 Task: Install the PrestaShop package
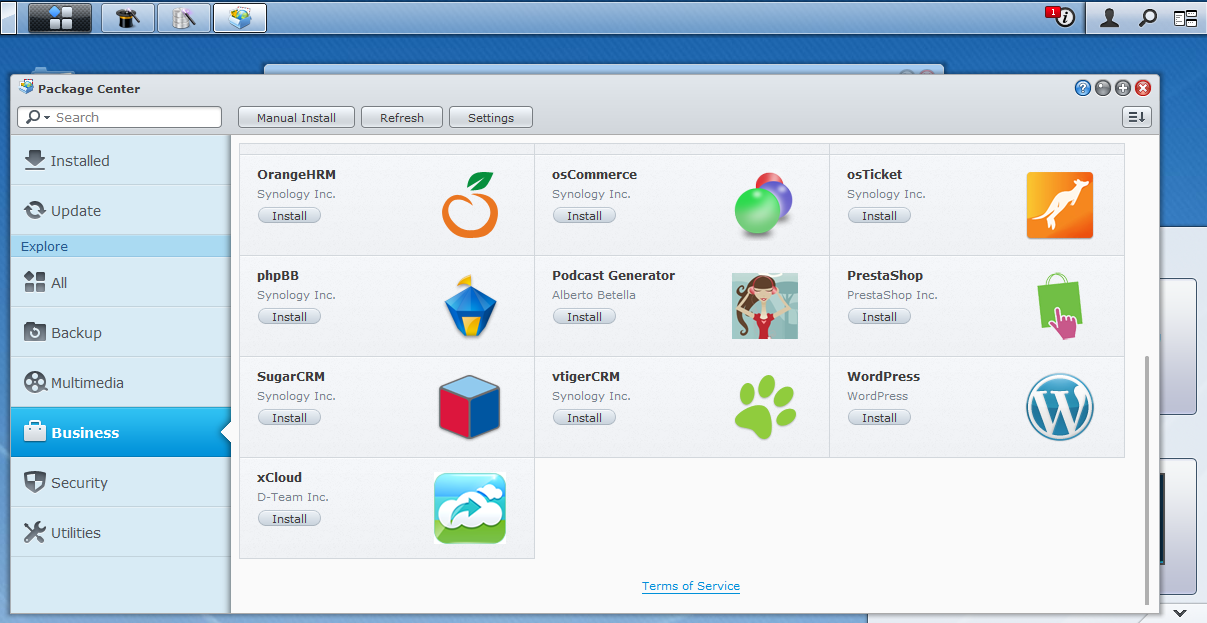coord(879,317)
